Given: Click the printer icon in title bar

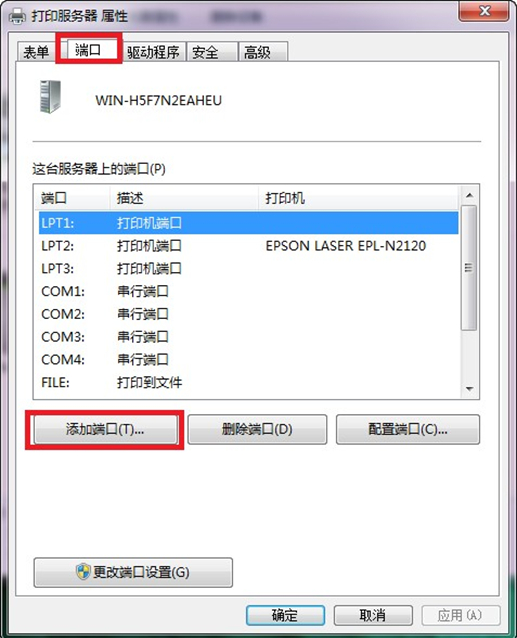Looking at the screenshot, I should pyautogui.click(x=18, y=15).
